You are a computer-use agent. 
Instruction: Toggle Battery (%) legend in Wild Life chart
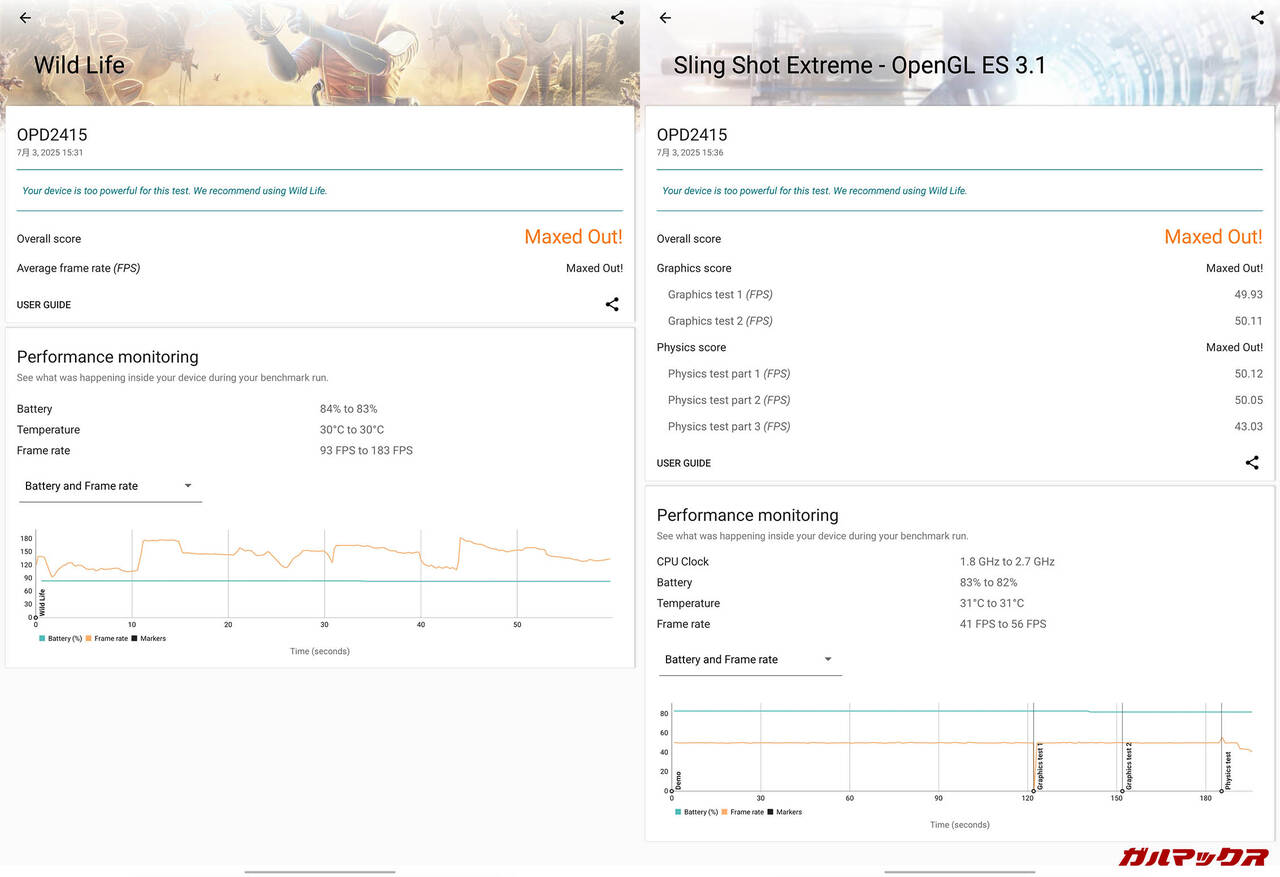tap(61, 638)
